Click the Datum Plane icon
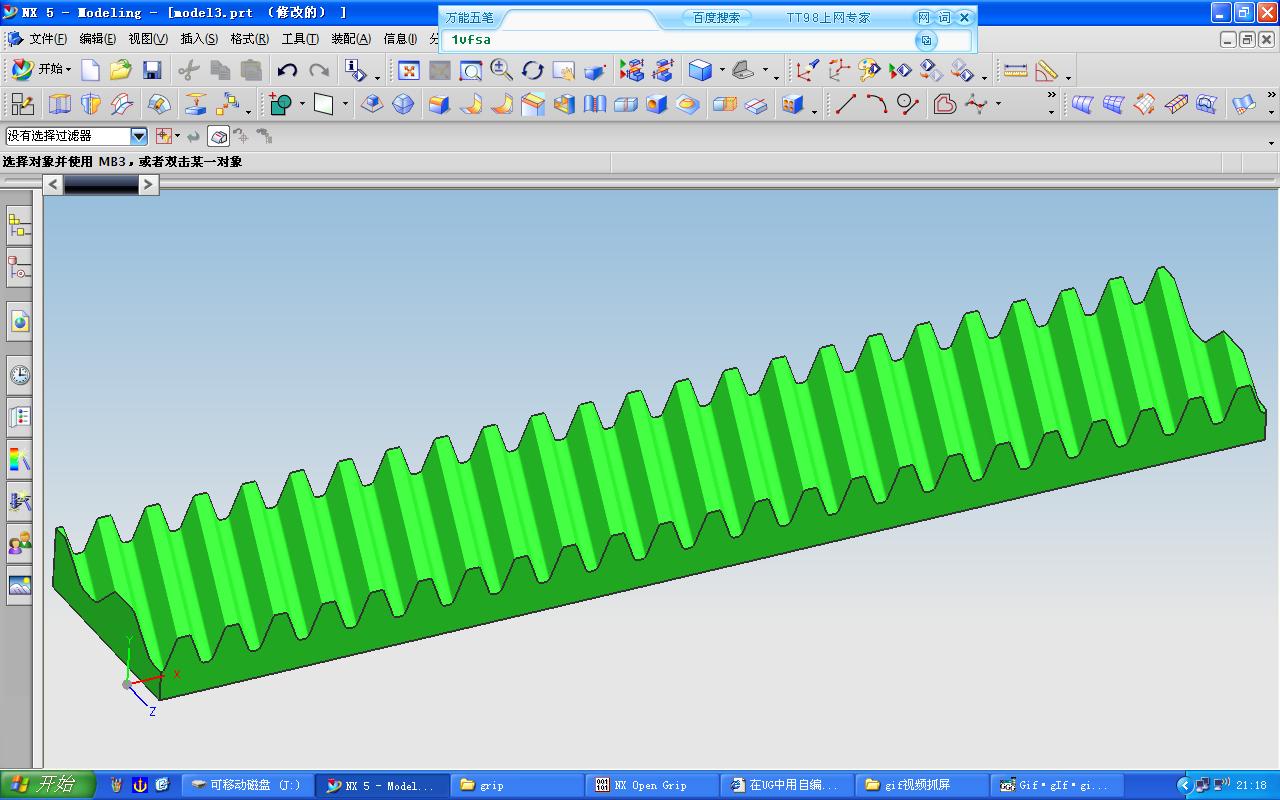Image resolution: width=1280 pixels, height=800 pixels. pyautogui.click(x=324, y=104)
